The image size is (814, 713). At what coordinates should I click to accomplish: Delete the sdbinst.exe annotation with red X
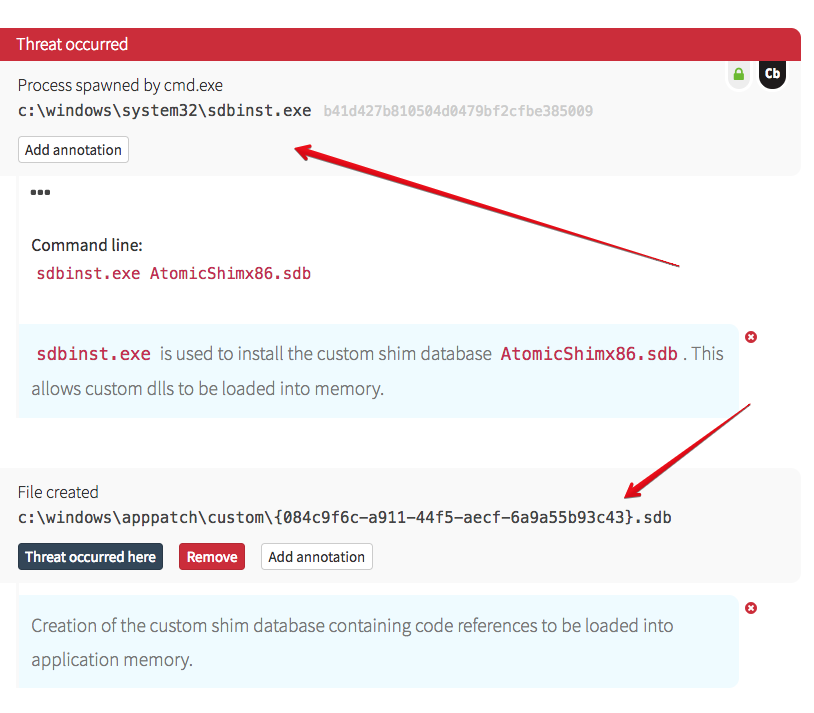751,337
